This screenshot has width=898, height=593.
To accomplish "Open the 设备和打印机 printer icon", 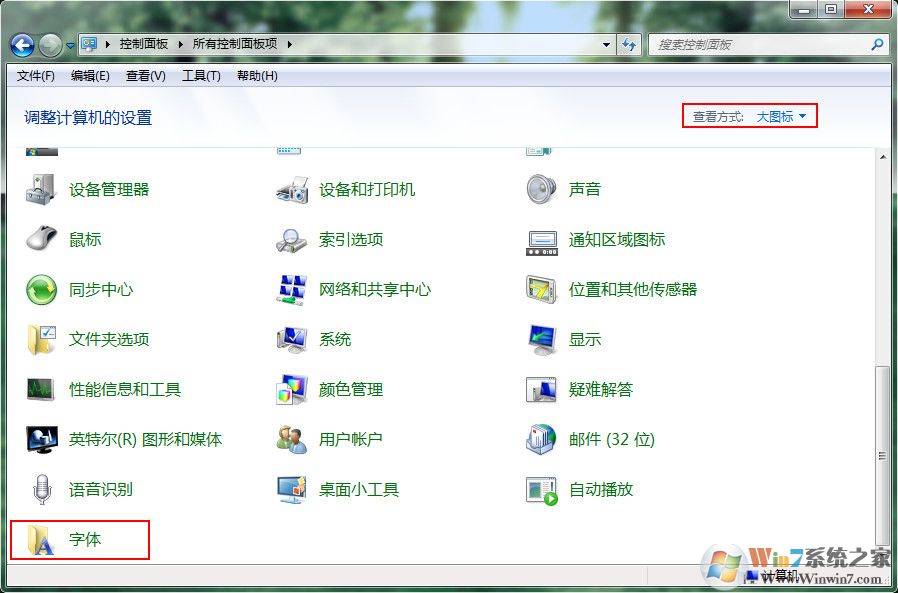I will pos(292,190).
